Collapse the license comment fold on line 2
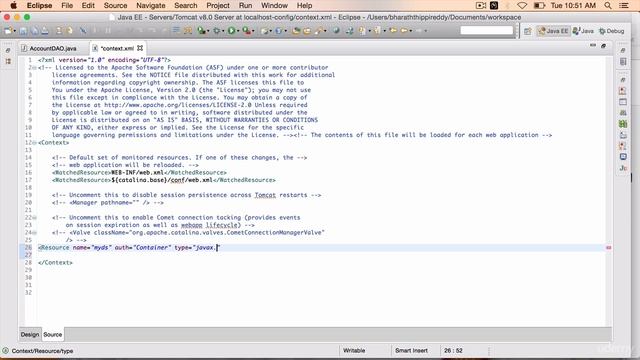640x360 pixels. (34, 68)
